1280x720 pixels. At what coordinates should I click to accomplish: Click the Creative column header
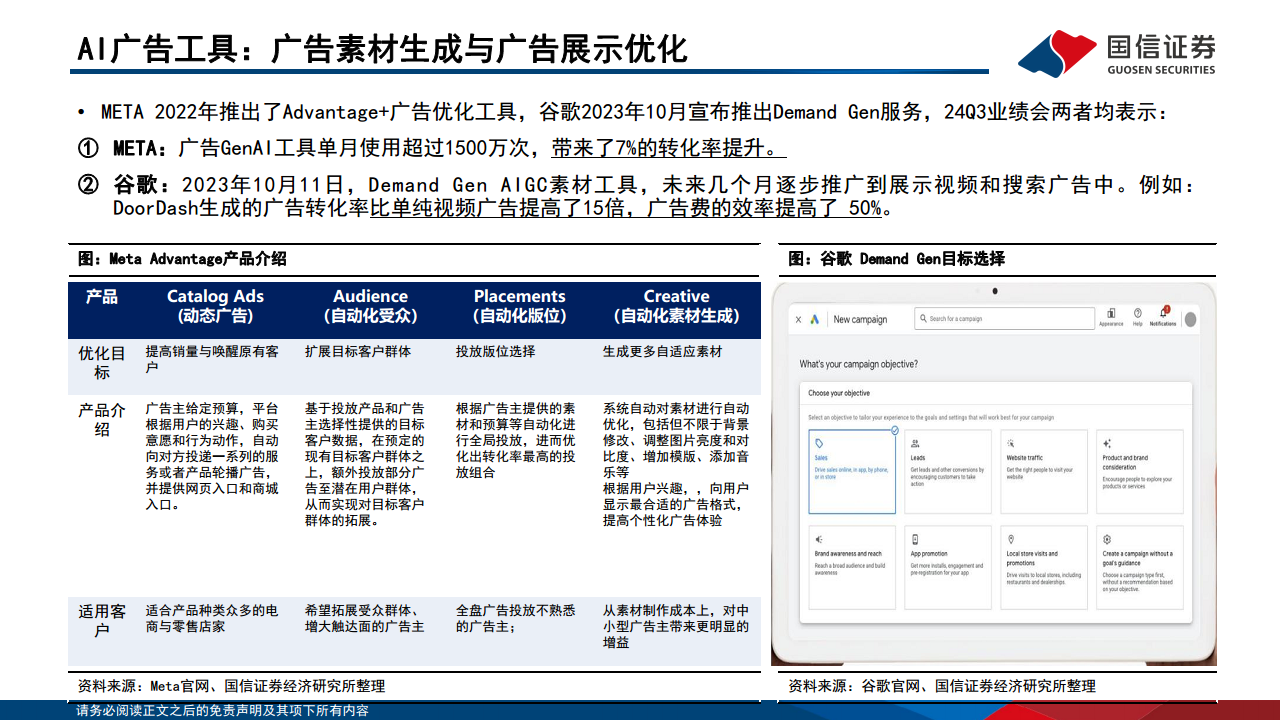[677, 306]
